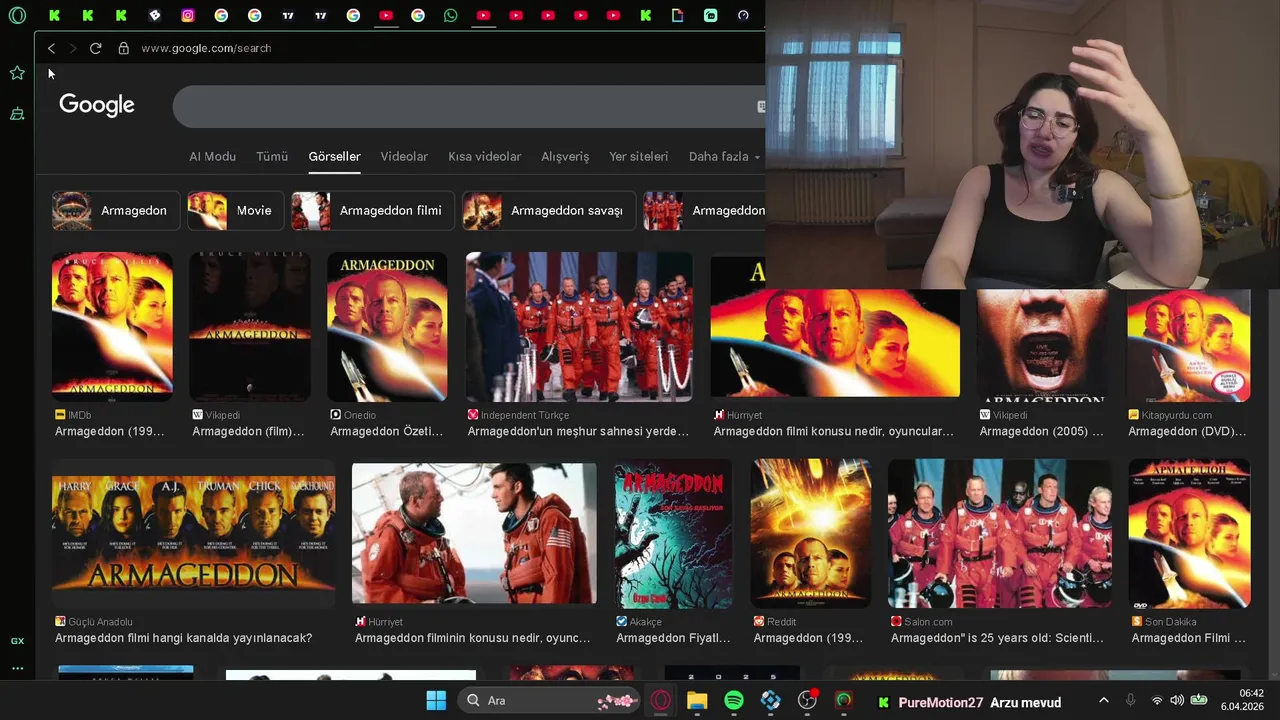
Task: Click the forward navigation arrow
Action: [72, 48]
